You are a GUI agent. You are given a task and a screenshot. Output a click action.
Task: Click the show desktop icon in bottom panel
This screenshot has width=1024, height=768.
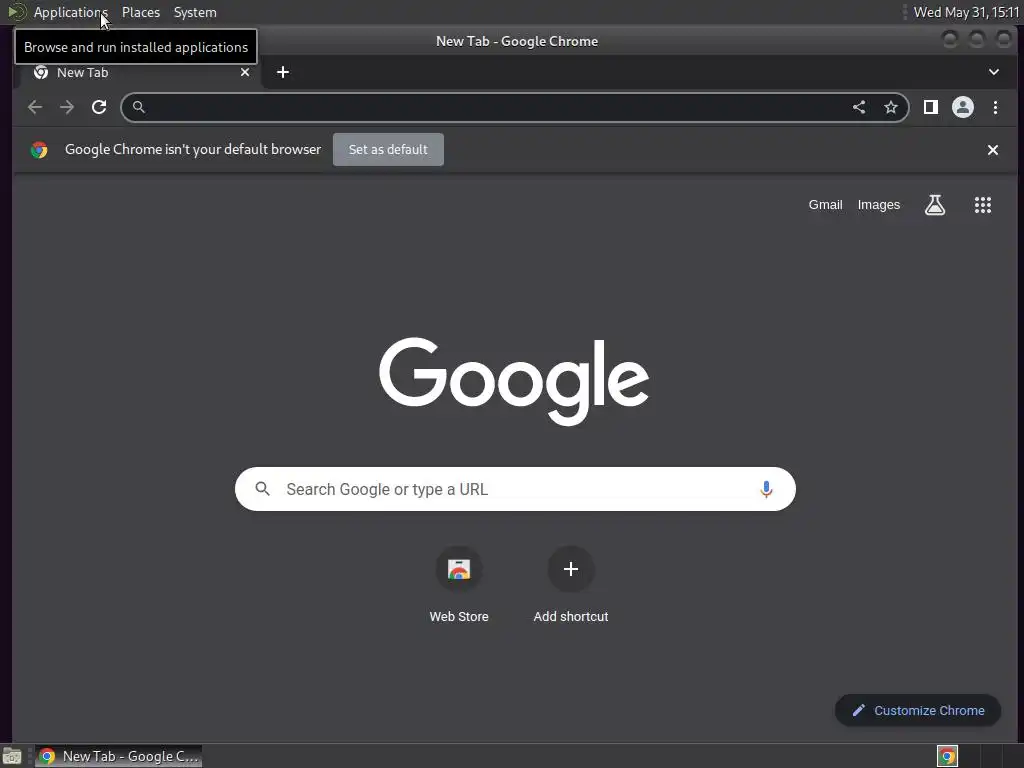pyautogui.click(x=12, y=756)
